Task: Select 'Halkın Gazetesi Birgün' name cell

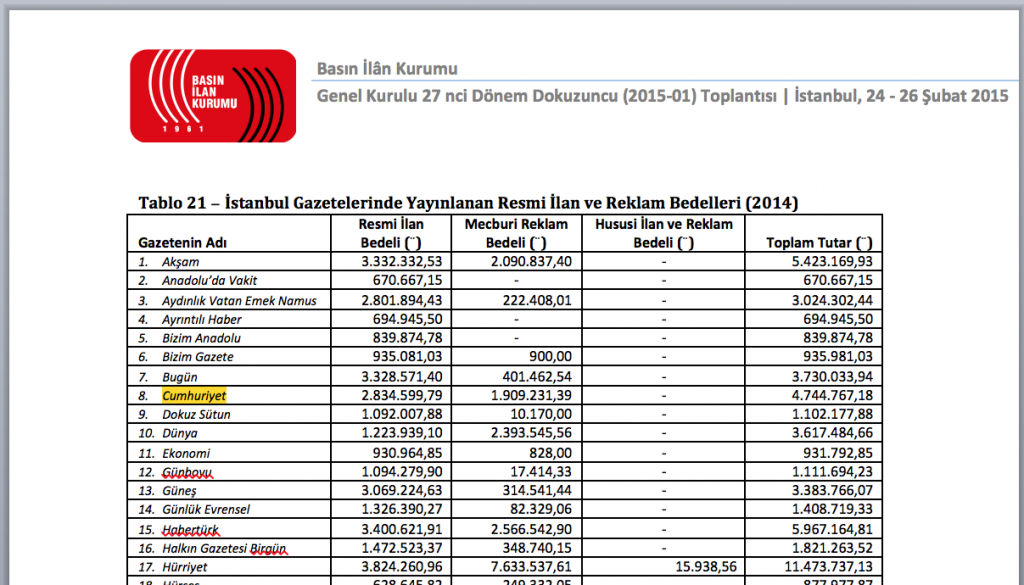Action: [x=224, y=549]
